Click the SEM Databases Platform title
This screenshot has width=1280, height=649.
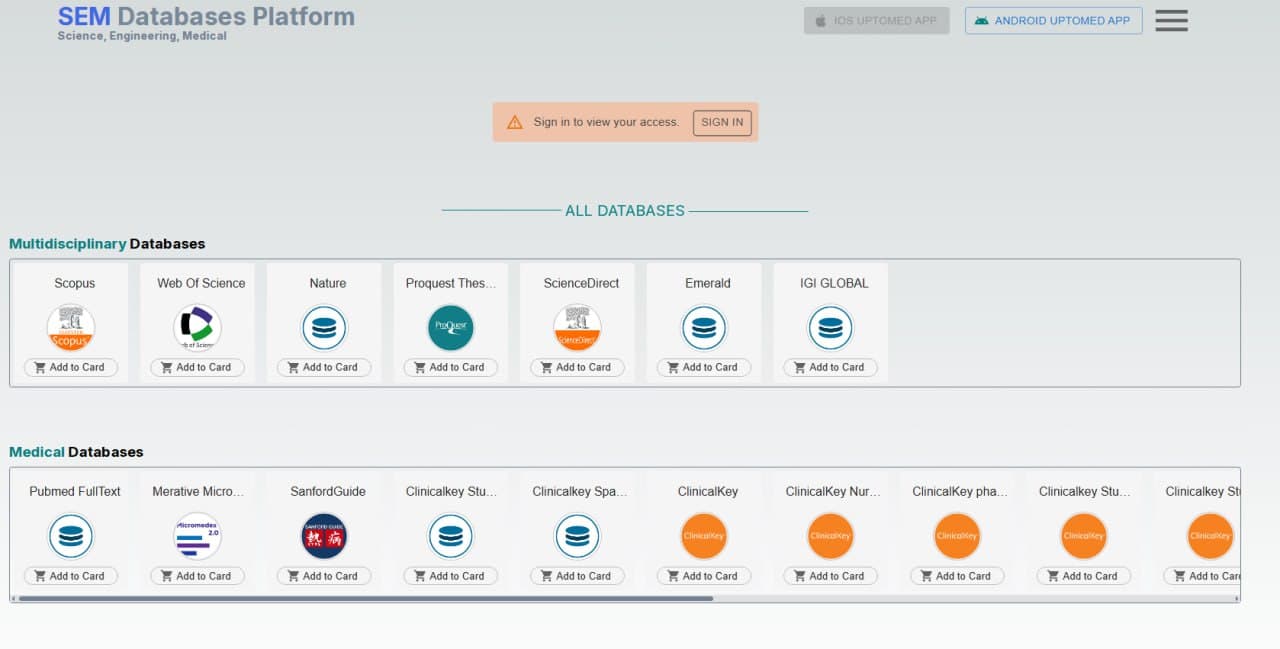tap(206, 17)
